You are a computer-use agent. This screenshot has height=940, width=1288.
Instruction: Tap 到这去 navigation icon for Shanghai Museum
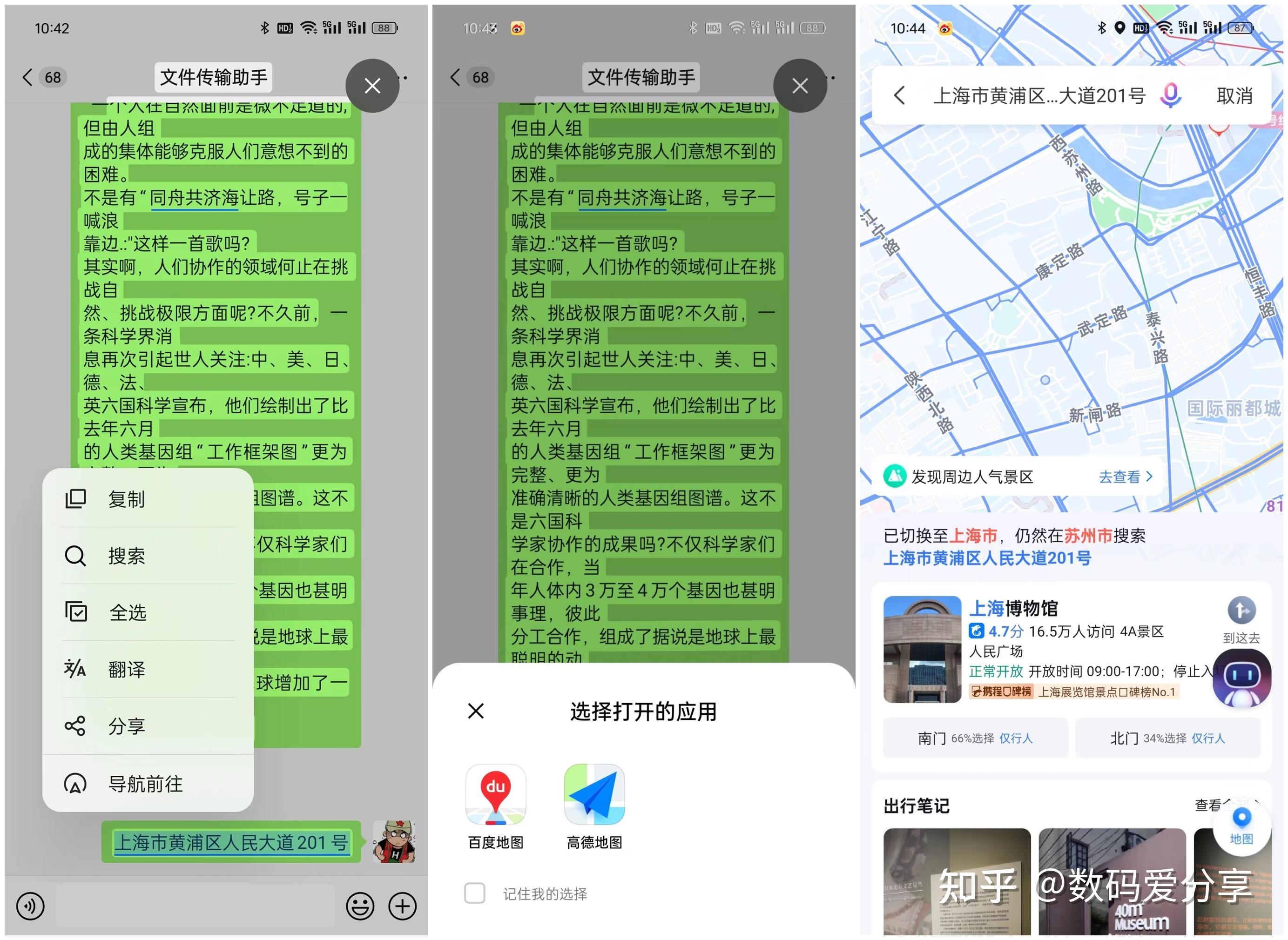point(1242,611)
